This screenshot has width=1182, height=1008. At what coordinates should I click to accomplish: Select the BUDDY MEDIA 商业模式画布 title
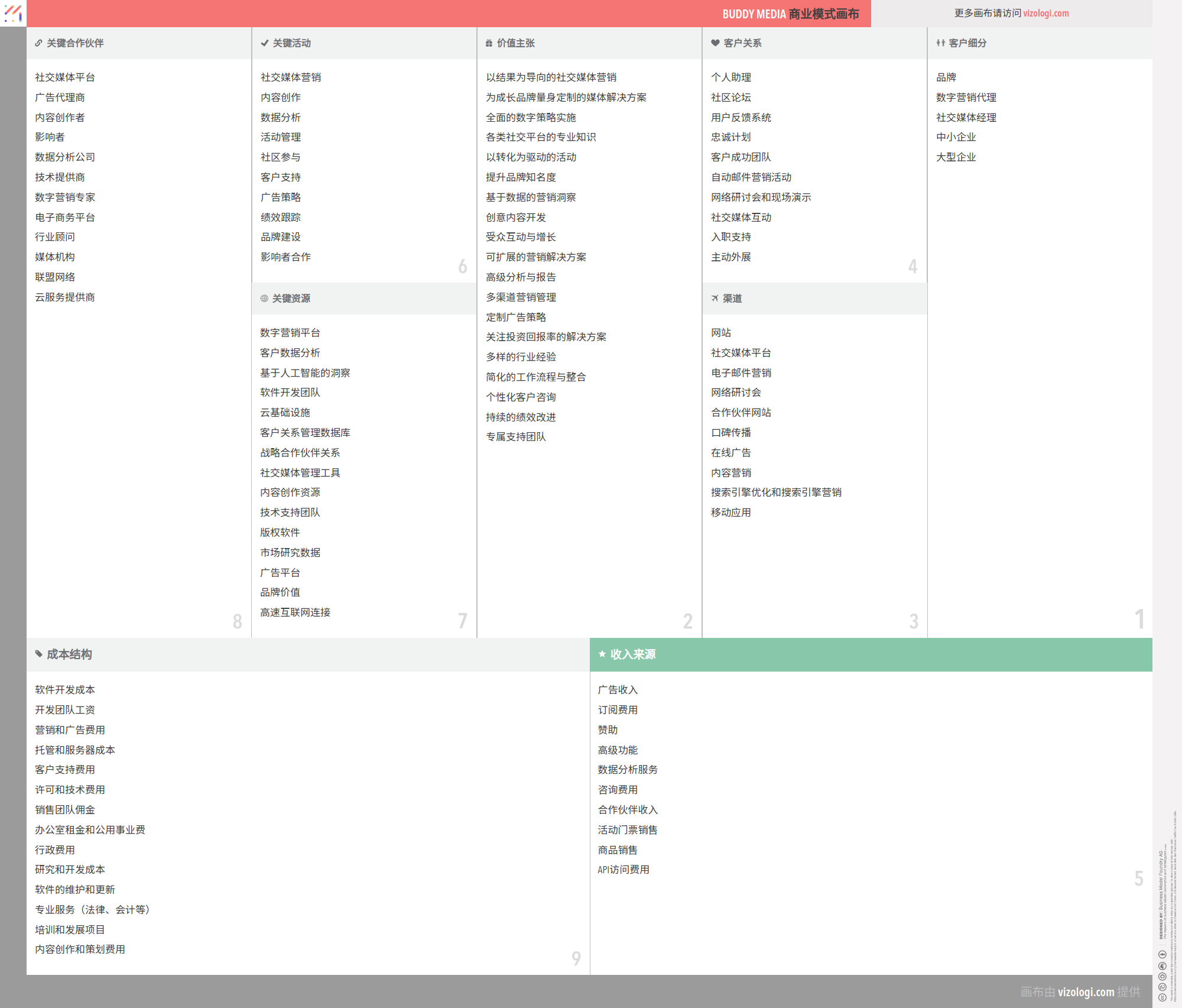[790, 14]
